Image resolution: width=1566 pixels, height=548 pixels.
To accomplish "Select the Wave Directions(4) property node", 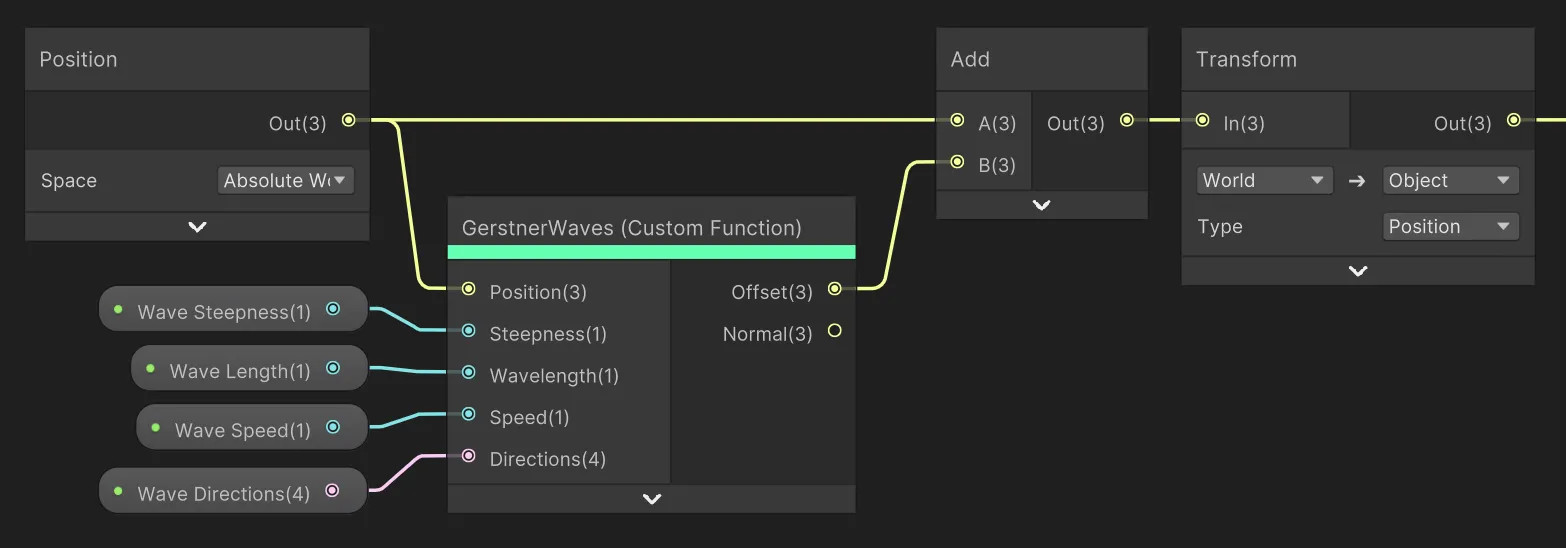I will [233, 491].
